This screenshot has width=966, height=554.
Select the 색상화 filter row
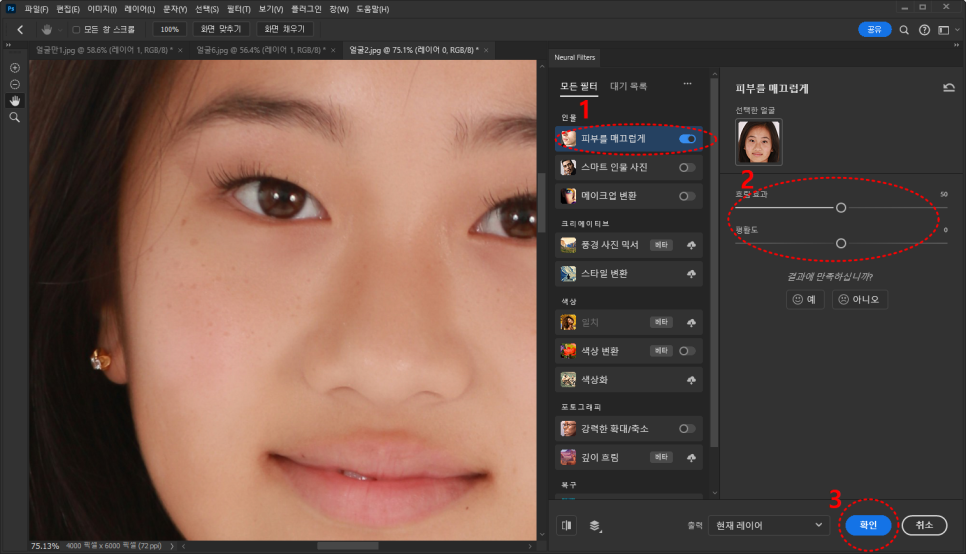click(628, 380)
